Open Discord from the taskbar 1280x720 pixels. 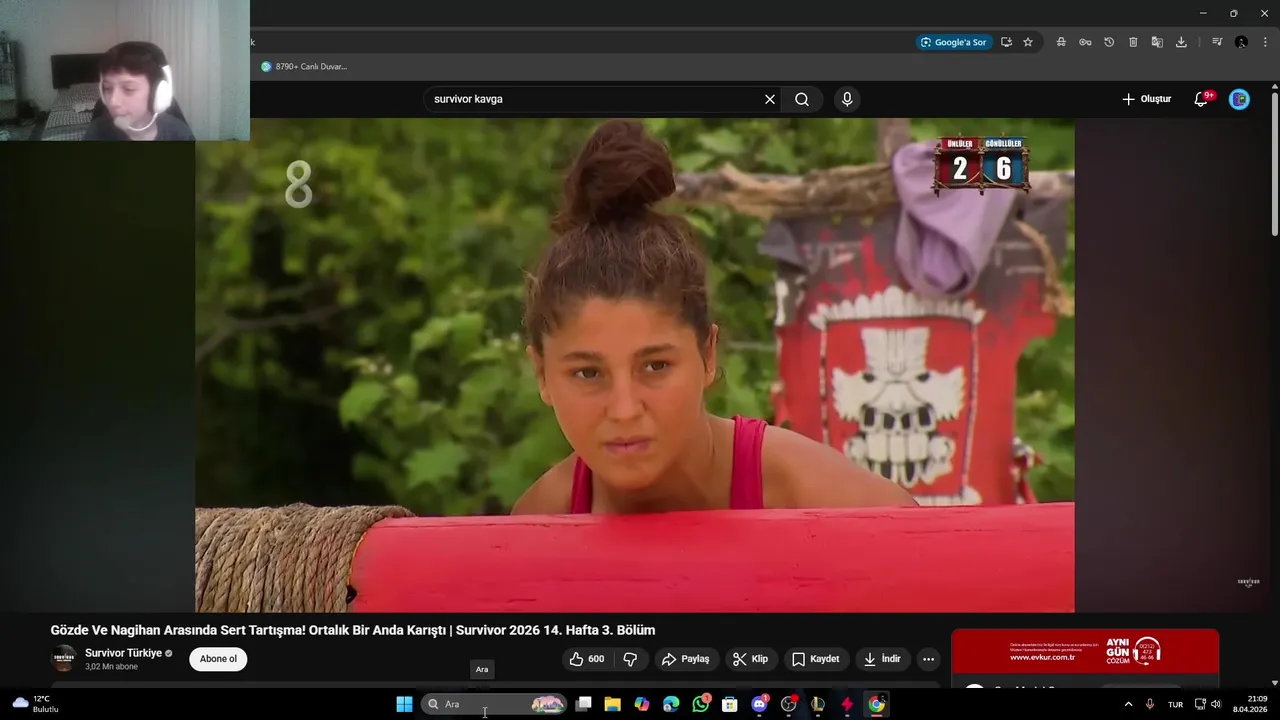(759, 704)
